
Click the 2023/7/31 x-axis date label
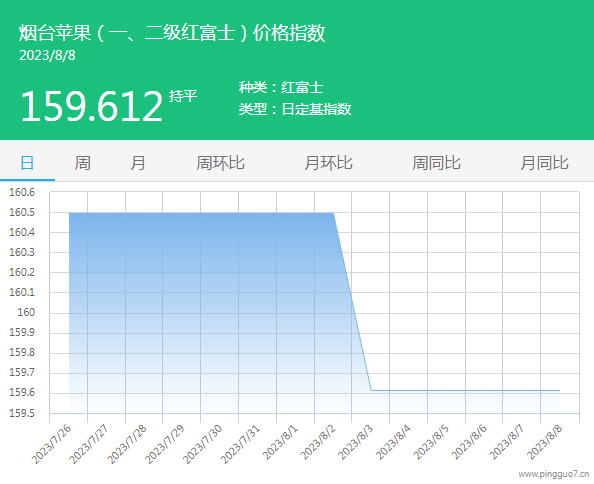(241, 445)
